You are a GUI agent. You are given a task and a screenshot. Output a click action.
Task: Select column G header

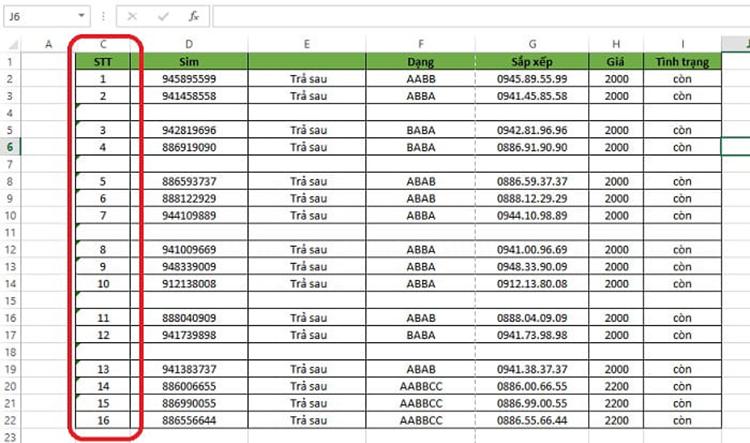tap(532, 44)
